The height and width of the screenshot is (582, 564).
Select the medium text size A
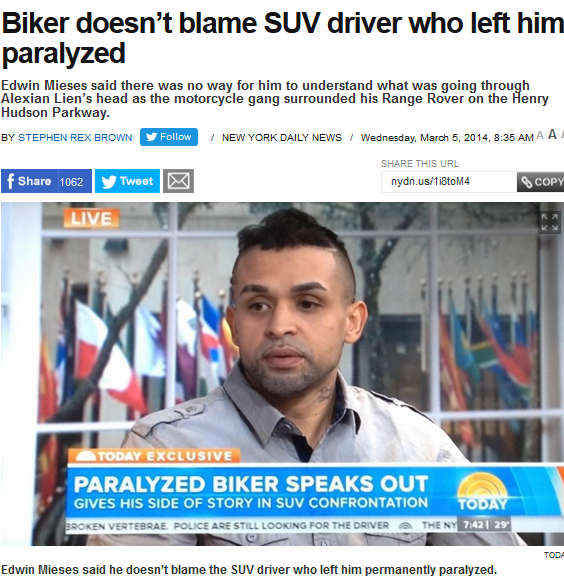552,135
